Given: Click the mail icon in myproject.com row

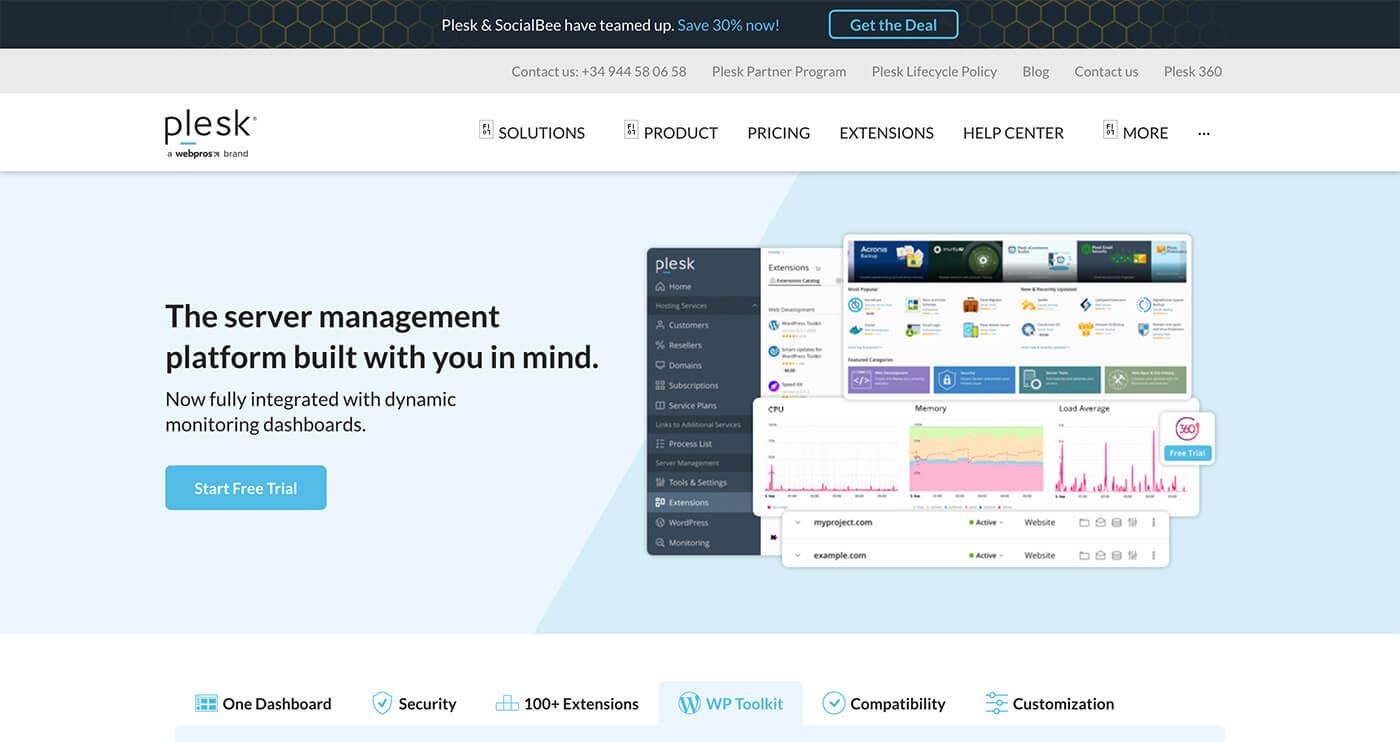Looking at the screenshot, I should point(1101,522).
